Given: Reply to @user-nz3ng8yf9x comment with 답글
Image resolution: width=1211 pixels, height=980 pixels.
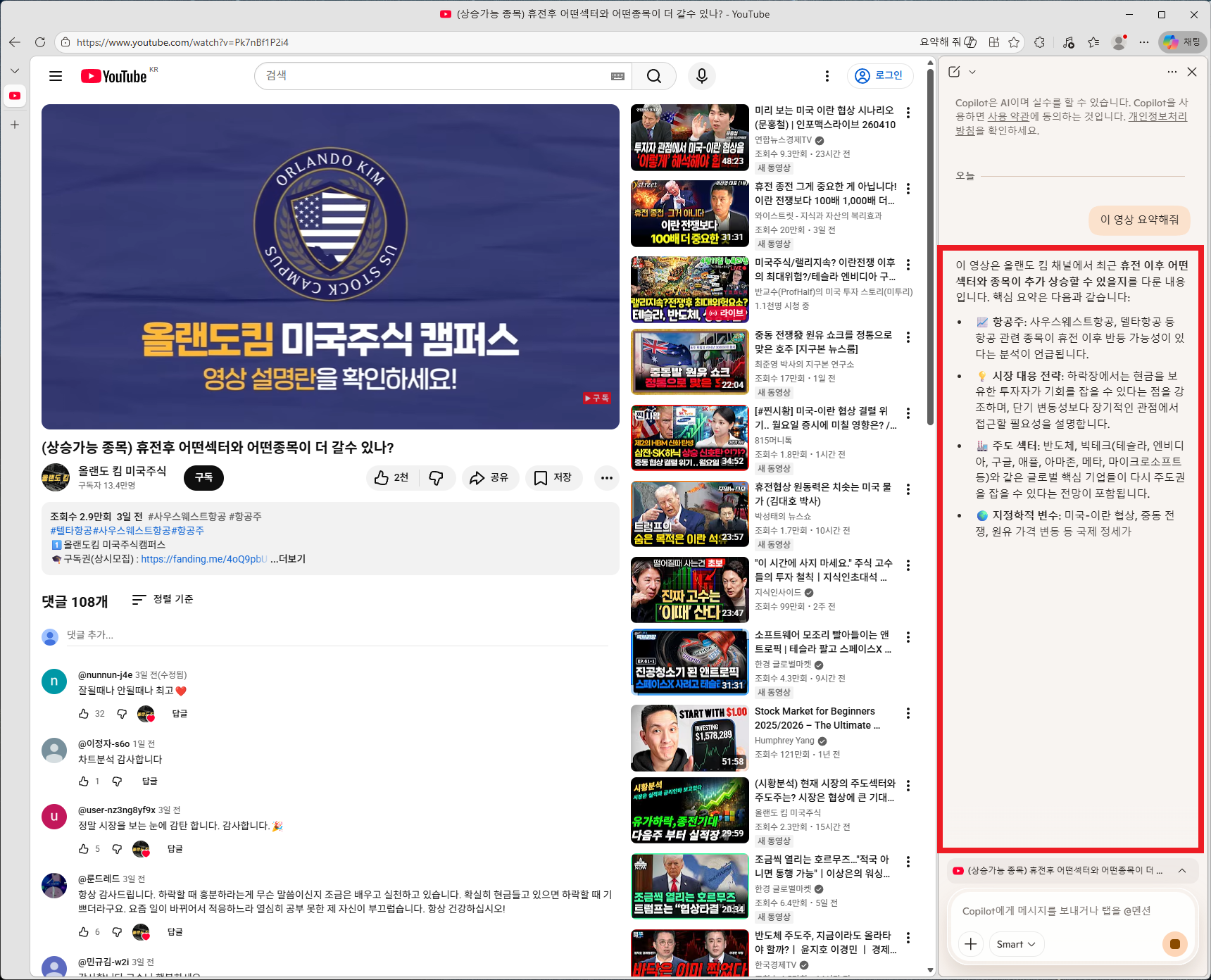Looking at the screenshot, I should click(175, 849).
